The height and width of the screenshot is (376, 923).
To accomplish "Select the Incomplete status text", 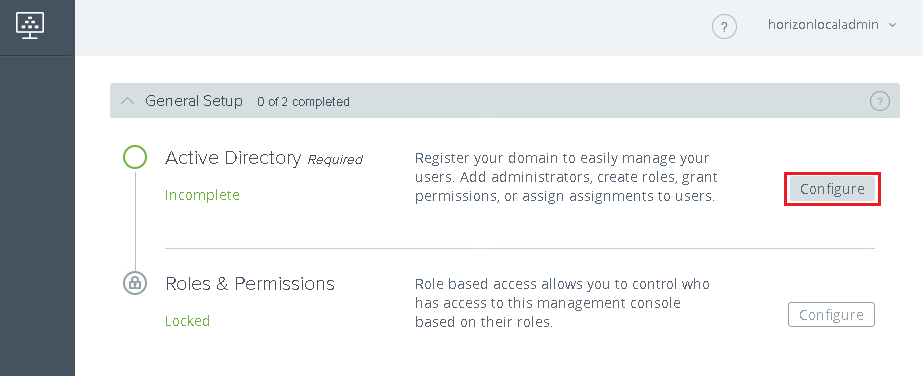I will click(202, 195).
